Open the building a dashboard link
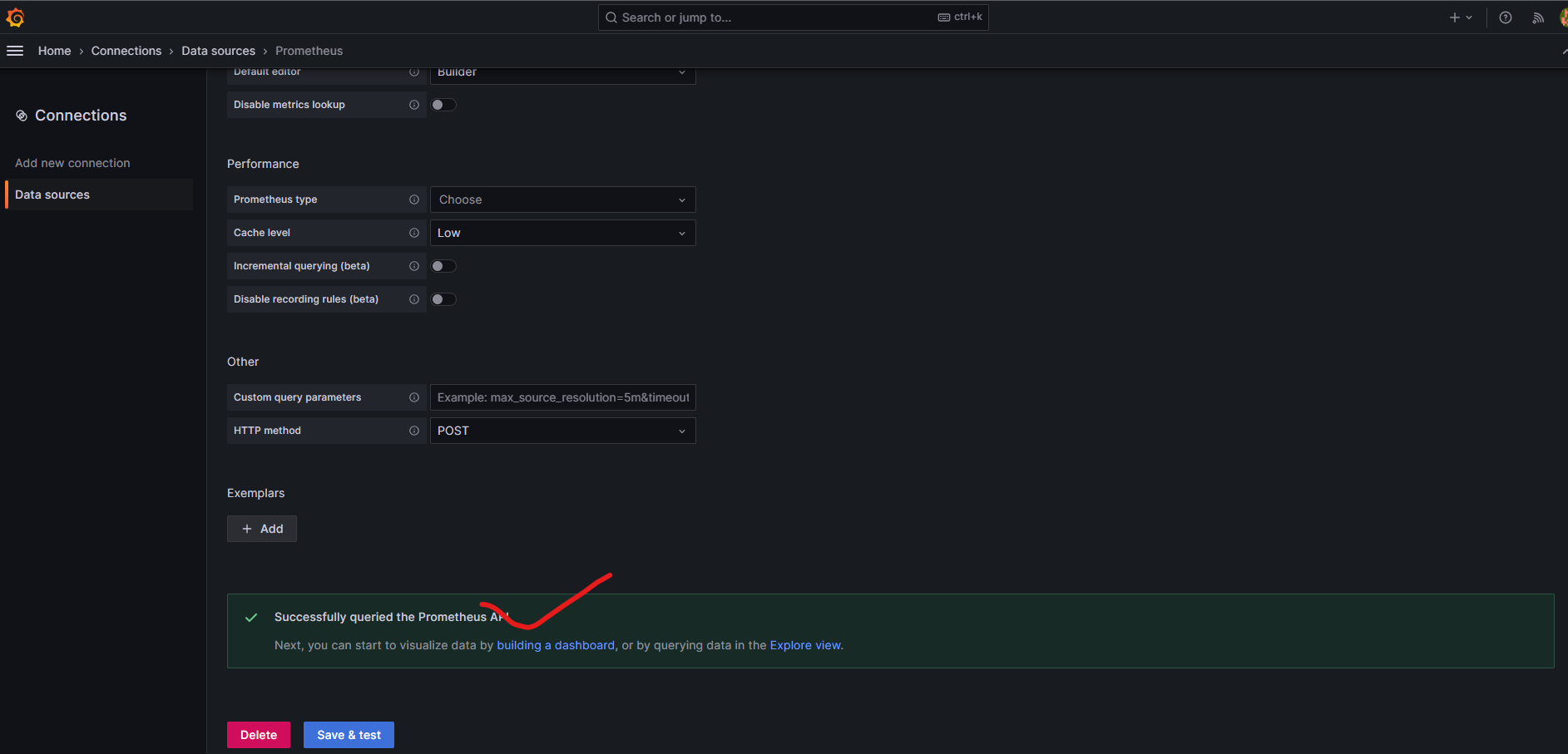Image resolution: width=1568 pixels, height=754 pixels. coord(556,645)
